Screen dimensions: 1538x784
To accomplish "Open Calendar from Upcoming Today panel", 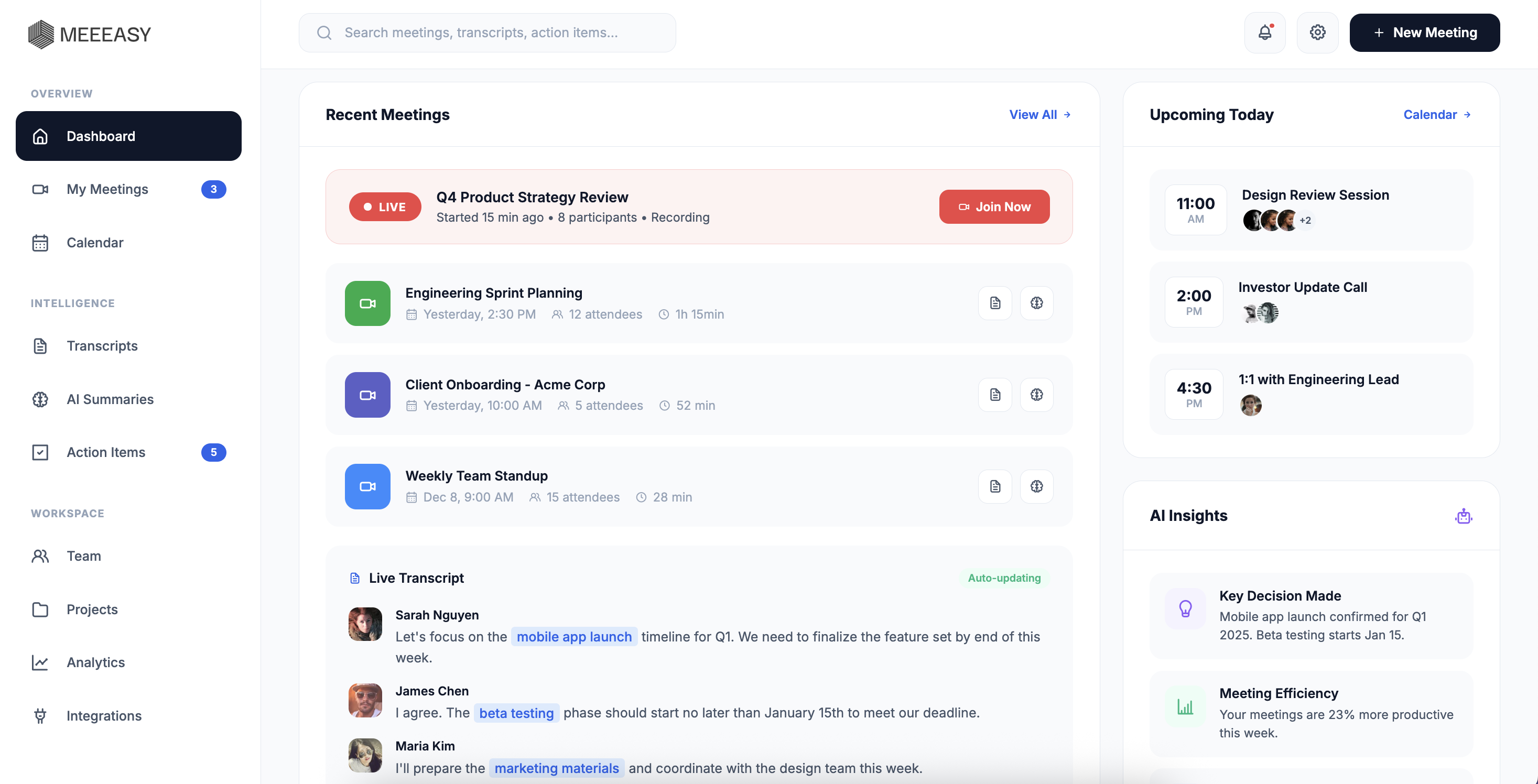I will coord(1436,114).
